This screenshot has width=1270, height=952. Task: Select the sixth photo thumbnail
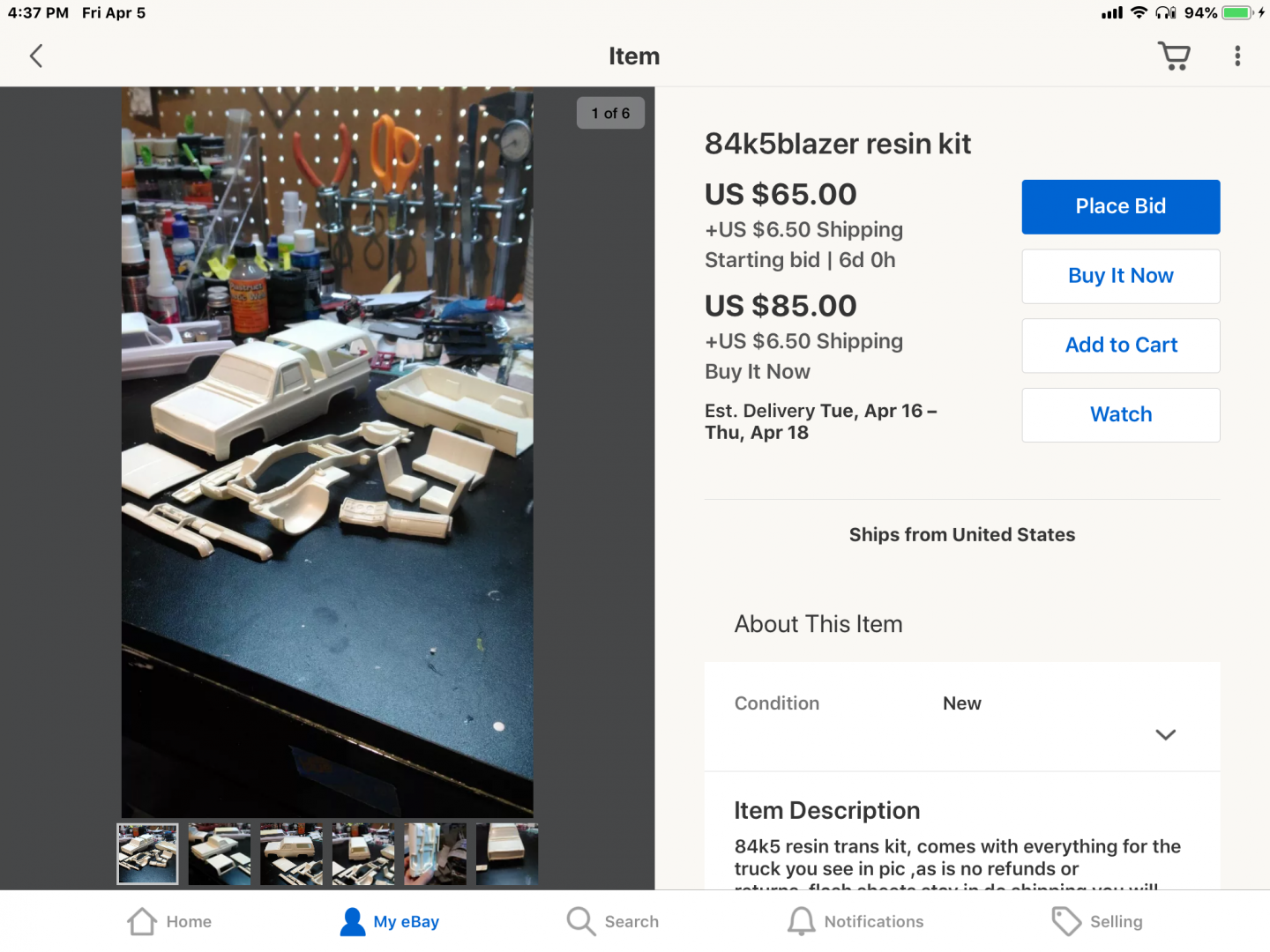[507, 854]
